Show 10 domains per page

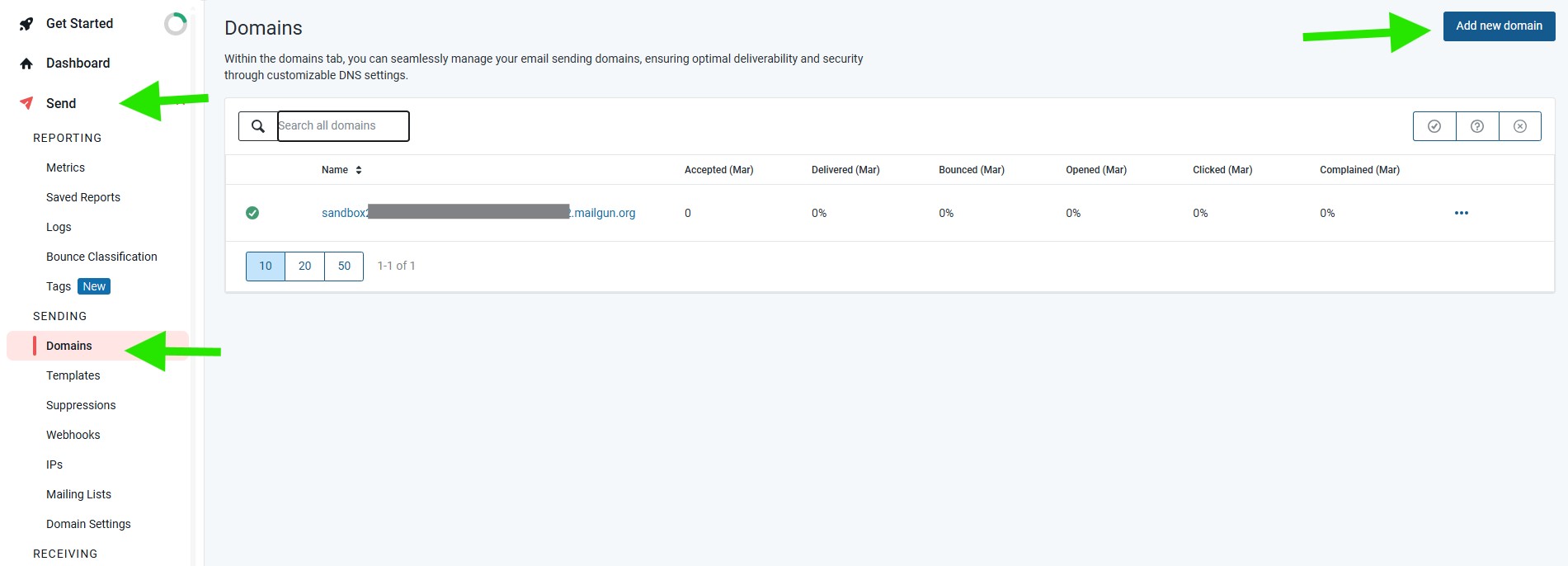pyautogui.click(x=266, y=266)
